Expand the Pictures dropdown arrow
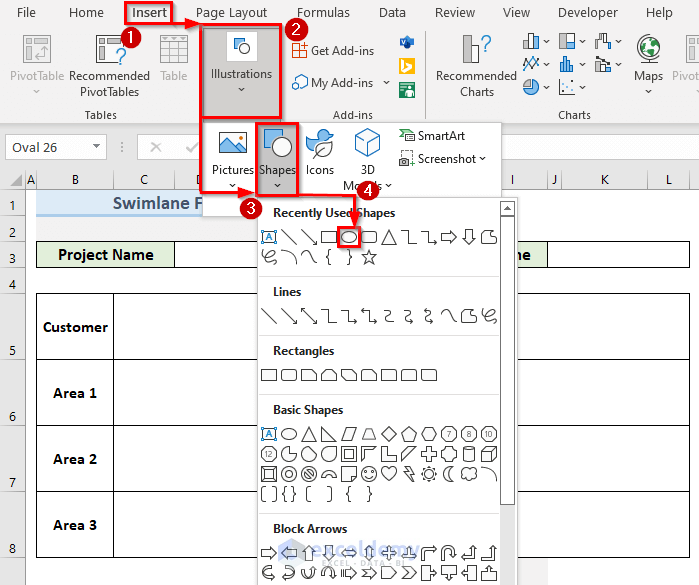Viewport: 699px width, 585px height. click(232, 185)
